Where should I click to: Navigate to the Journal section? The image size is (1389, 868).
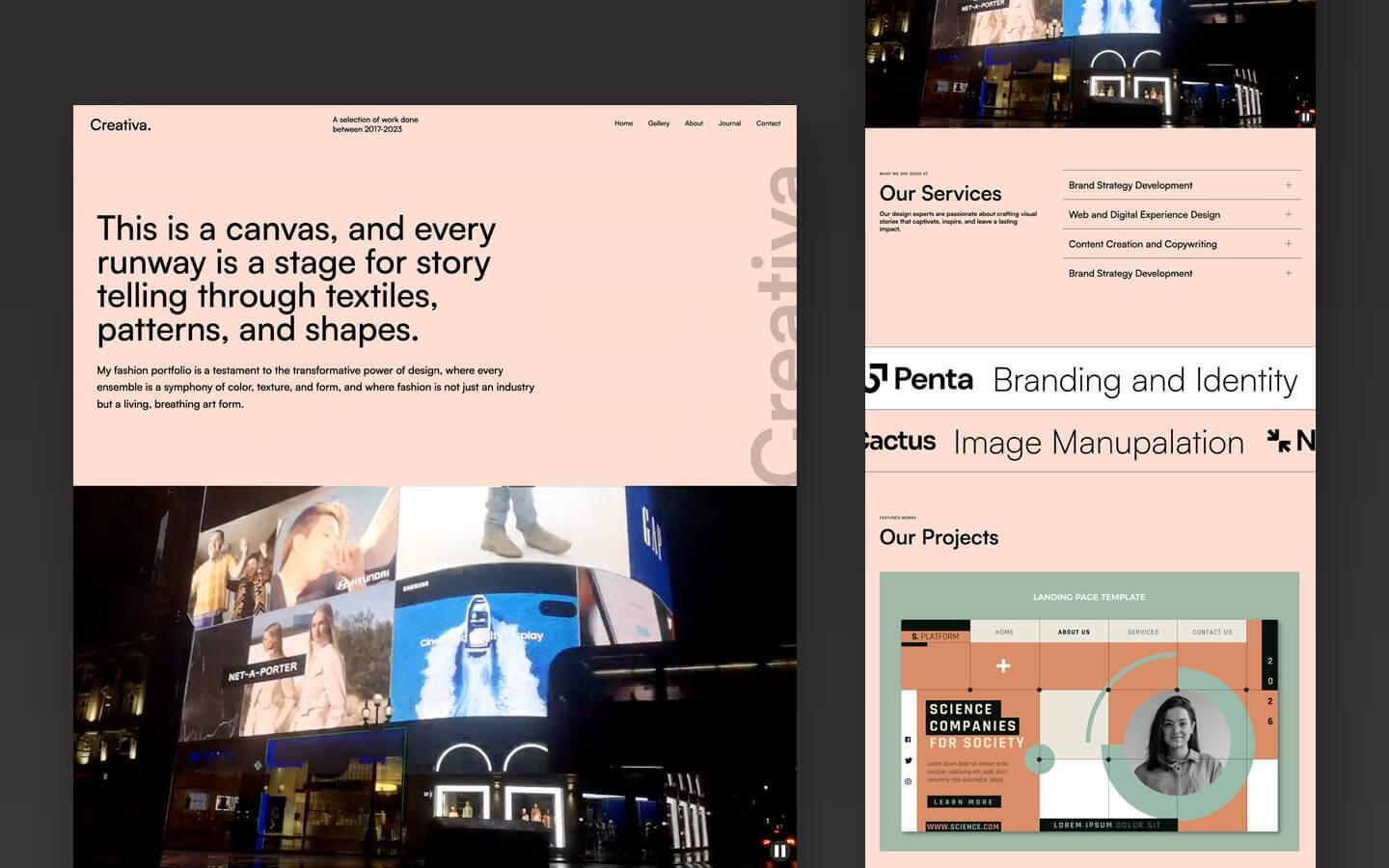(x=729, y=123)
